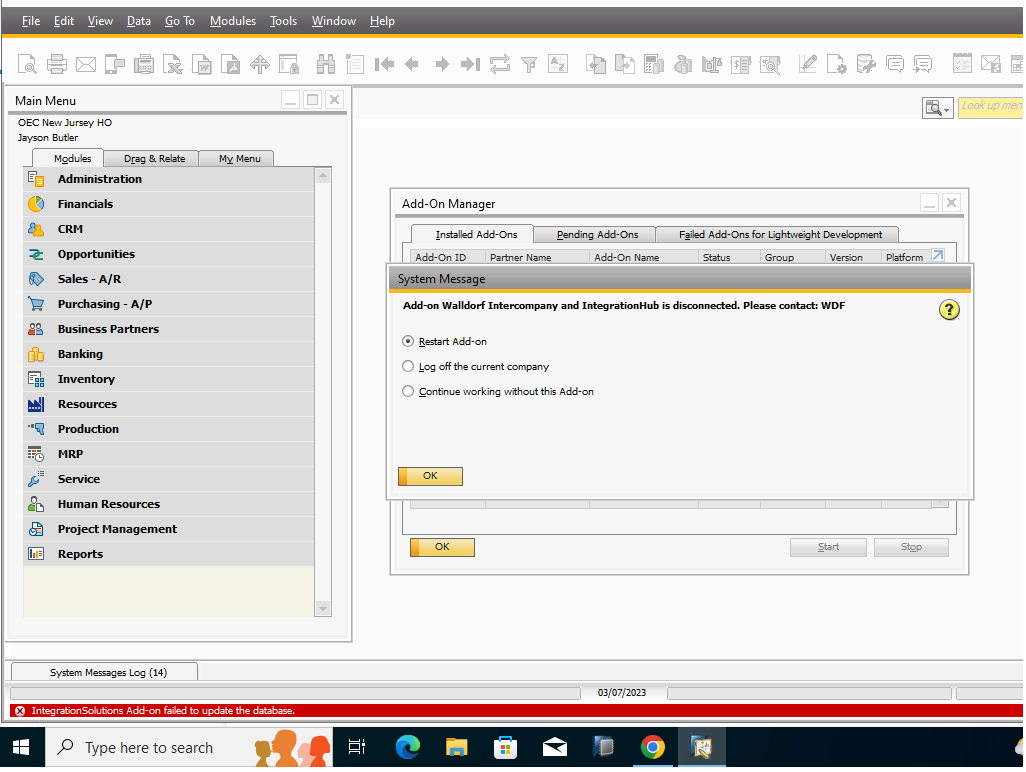
Task: Expand the Financials module in Main Menu
Action: pos(85,204)
